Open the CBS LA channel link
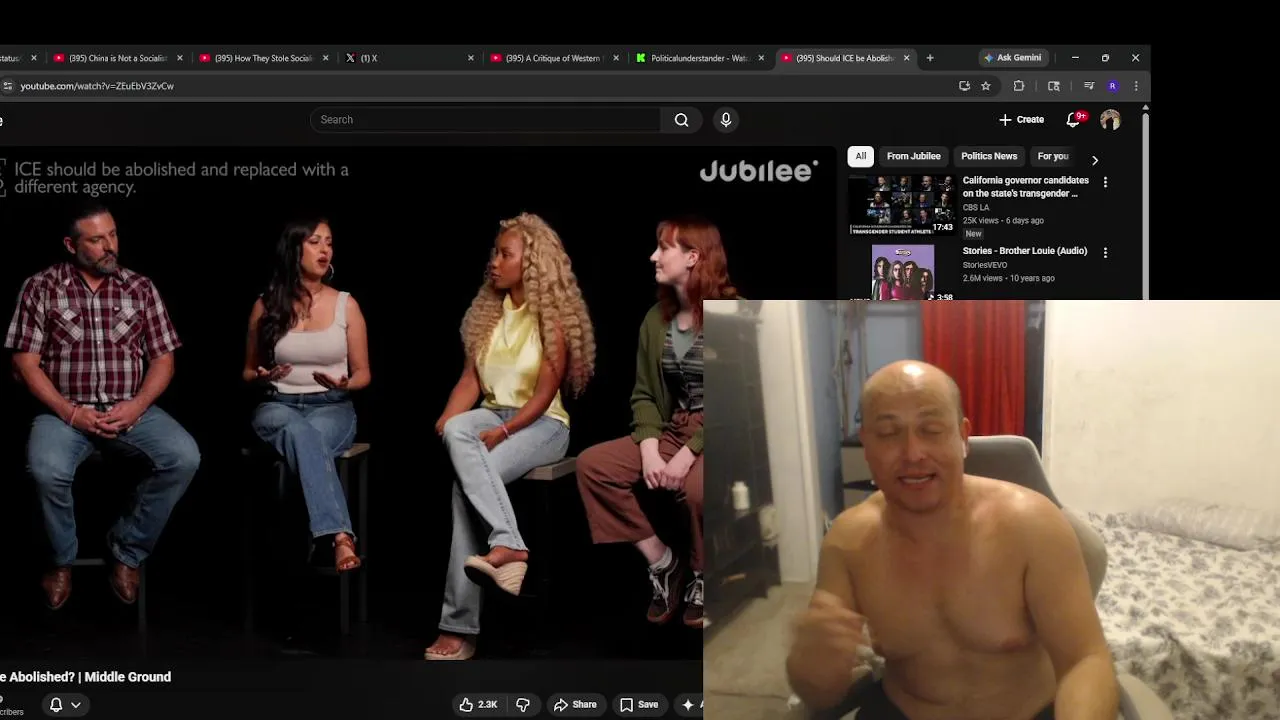The height and width of the screenshot is (720, 1280). point(975,207)
